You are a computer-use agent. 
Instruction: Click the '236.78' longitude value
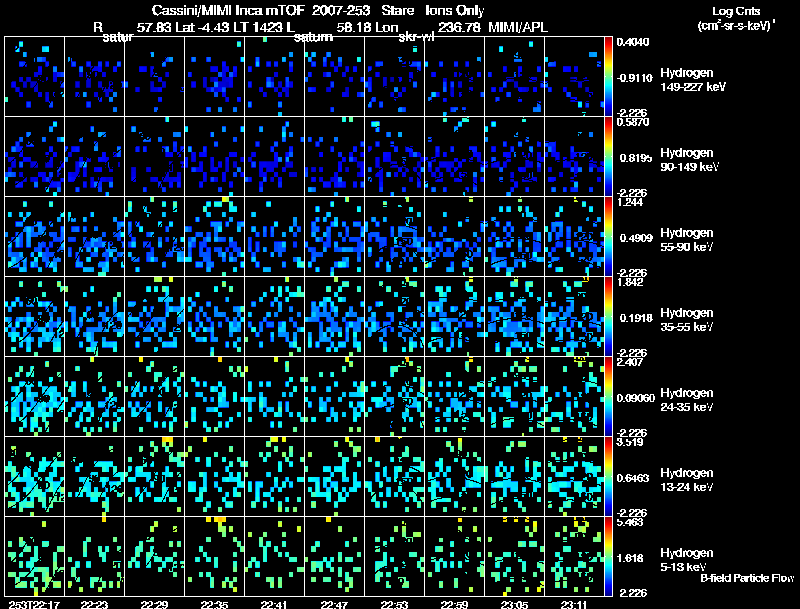pos(459,28)
